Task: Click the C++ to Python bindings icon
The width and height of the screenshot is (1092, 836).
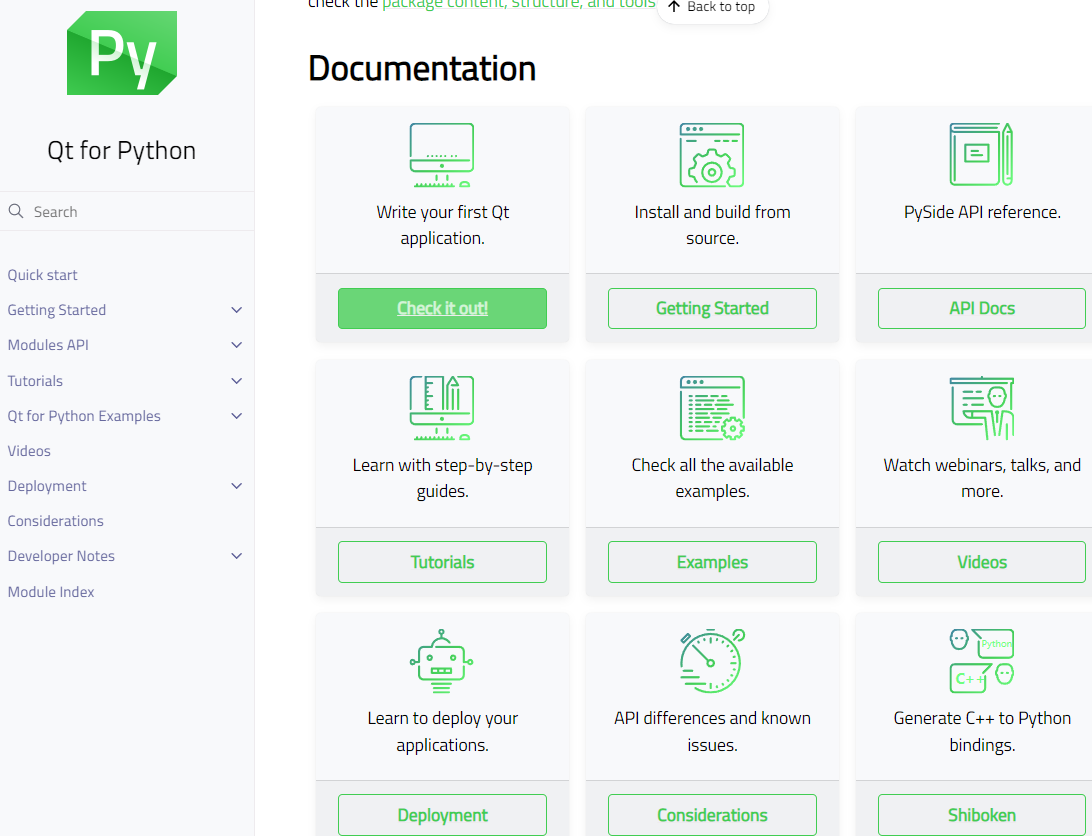Action: [981, 661]
